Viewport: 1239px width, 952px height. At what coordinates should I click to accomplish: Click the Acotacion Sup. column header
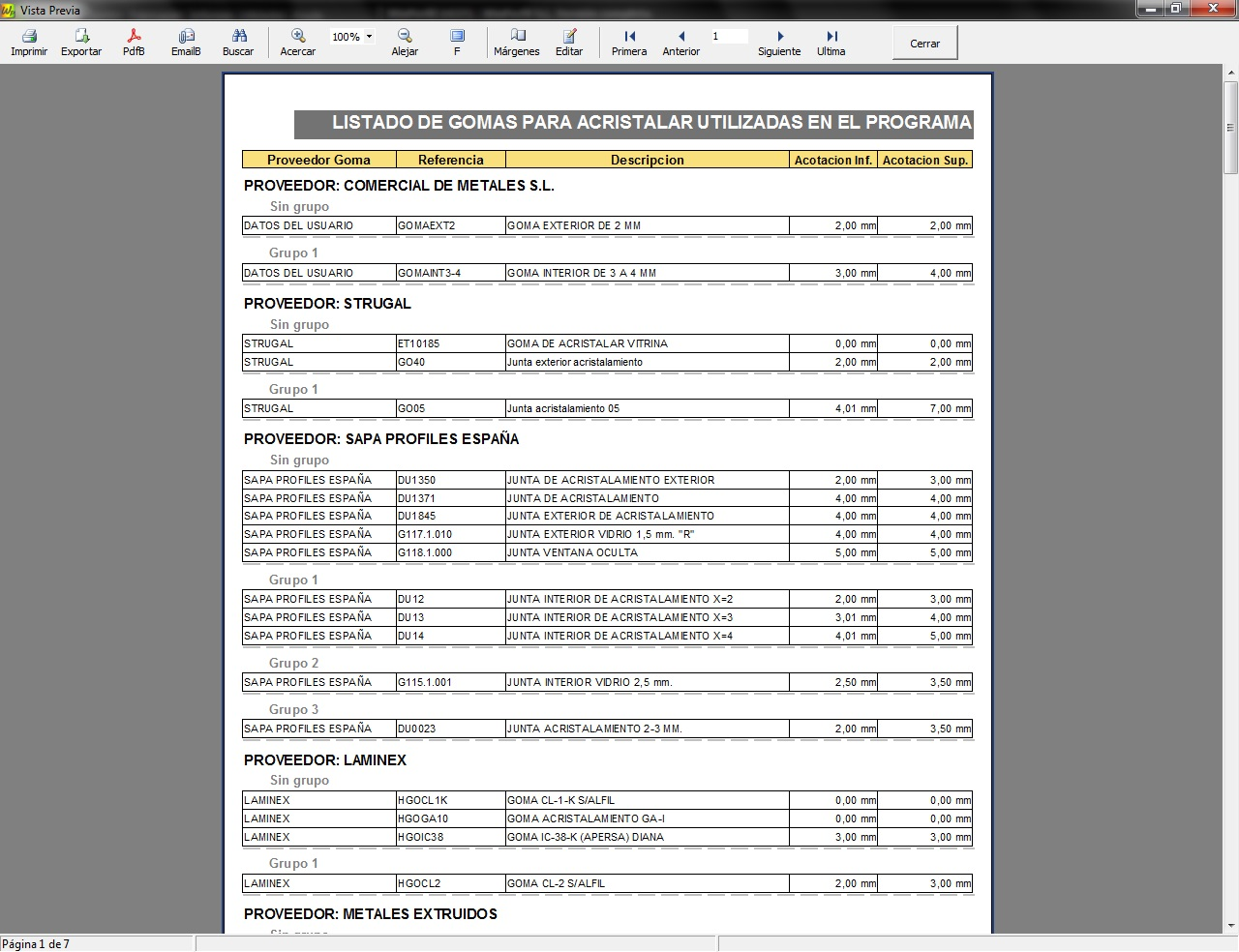[x=925, y=160]
